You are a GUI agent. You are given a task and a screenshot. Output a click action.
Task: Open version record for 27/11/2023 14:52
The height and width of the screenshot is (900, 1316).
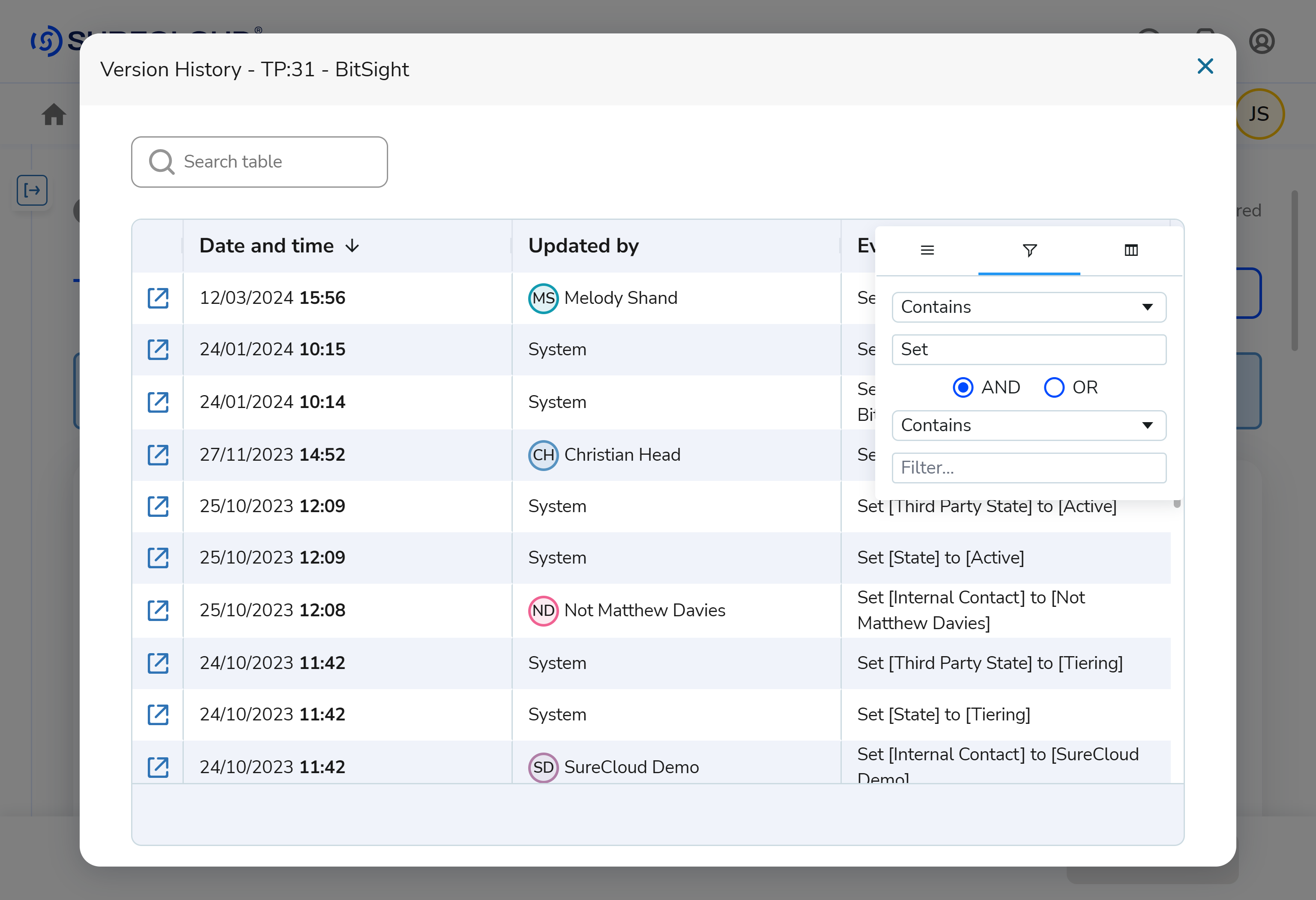[158, 455]
